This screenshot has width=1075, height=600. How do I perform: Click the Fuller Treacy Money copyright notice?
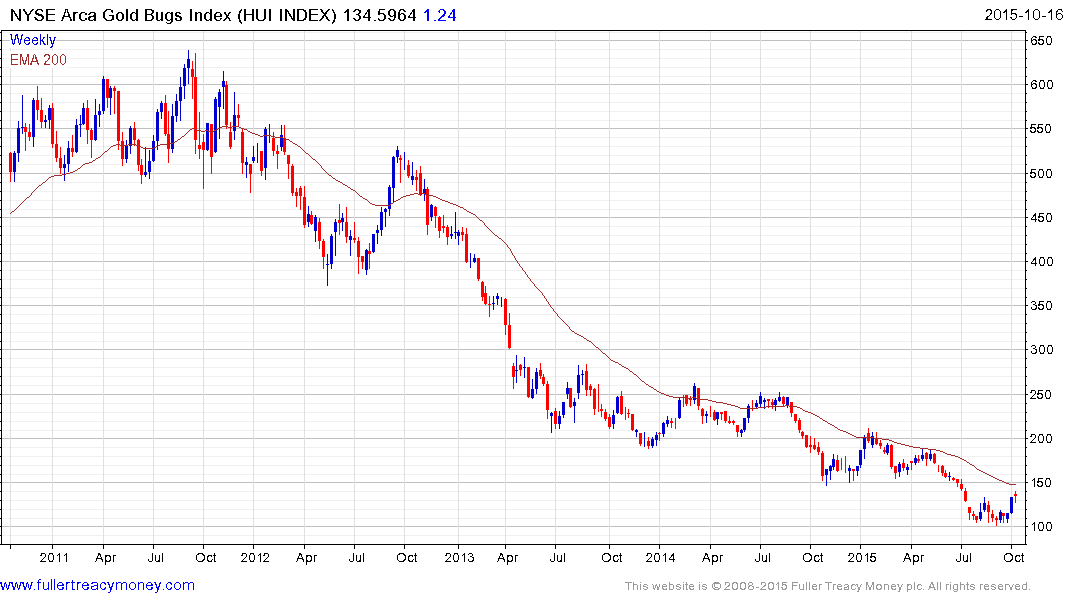[x=827, y=586]
